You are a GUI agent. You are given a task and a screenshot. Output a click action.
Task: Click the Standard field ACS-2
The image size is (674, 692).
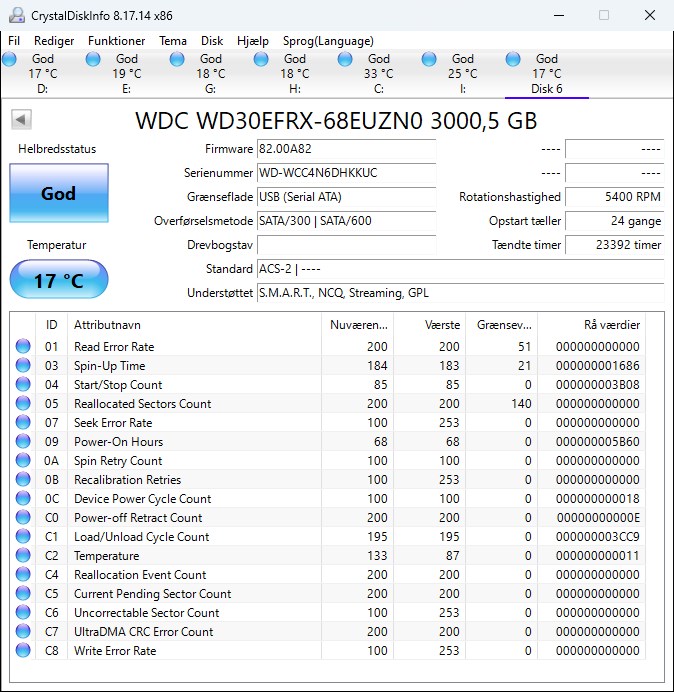[x=460, y=269]
